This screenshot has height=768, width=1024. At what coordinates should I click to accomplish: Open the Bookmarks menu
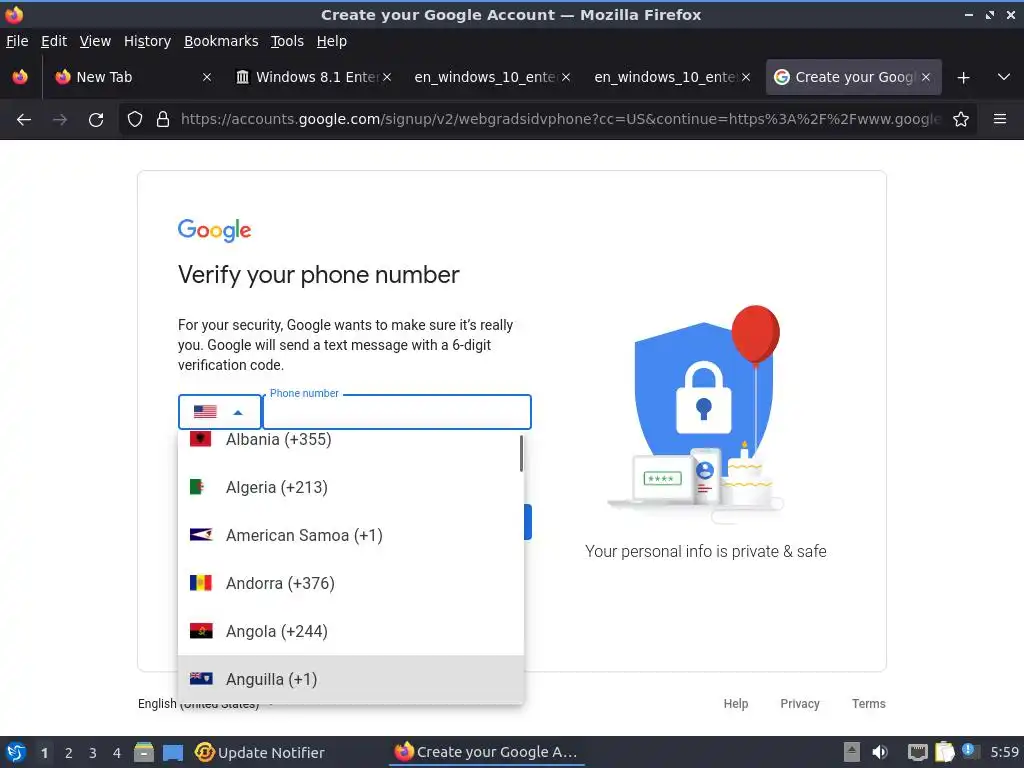coord(221,41)
